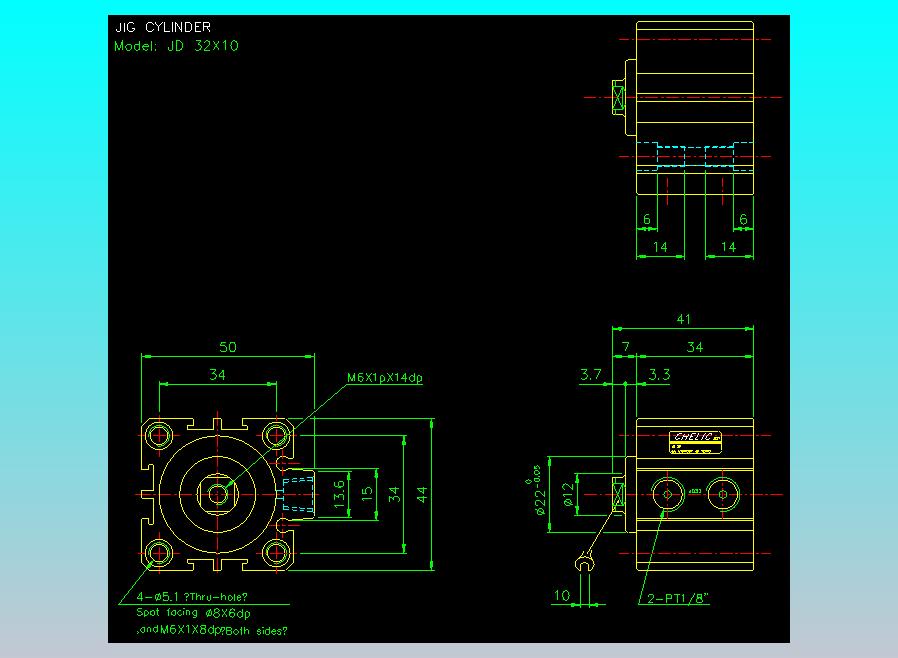Image resolution: width=898 pixels, height=658 pixels.
Task: Click the '13.6' dimension value
Action: (339, 494)
